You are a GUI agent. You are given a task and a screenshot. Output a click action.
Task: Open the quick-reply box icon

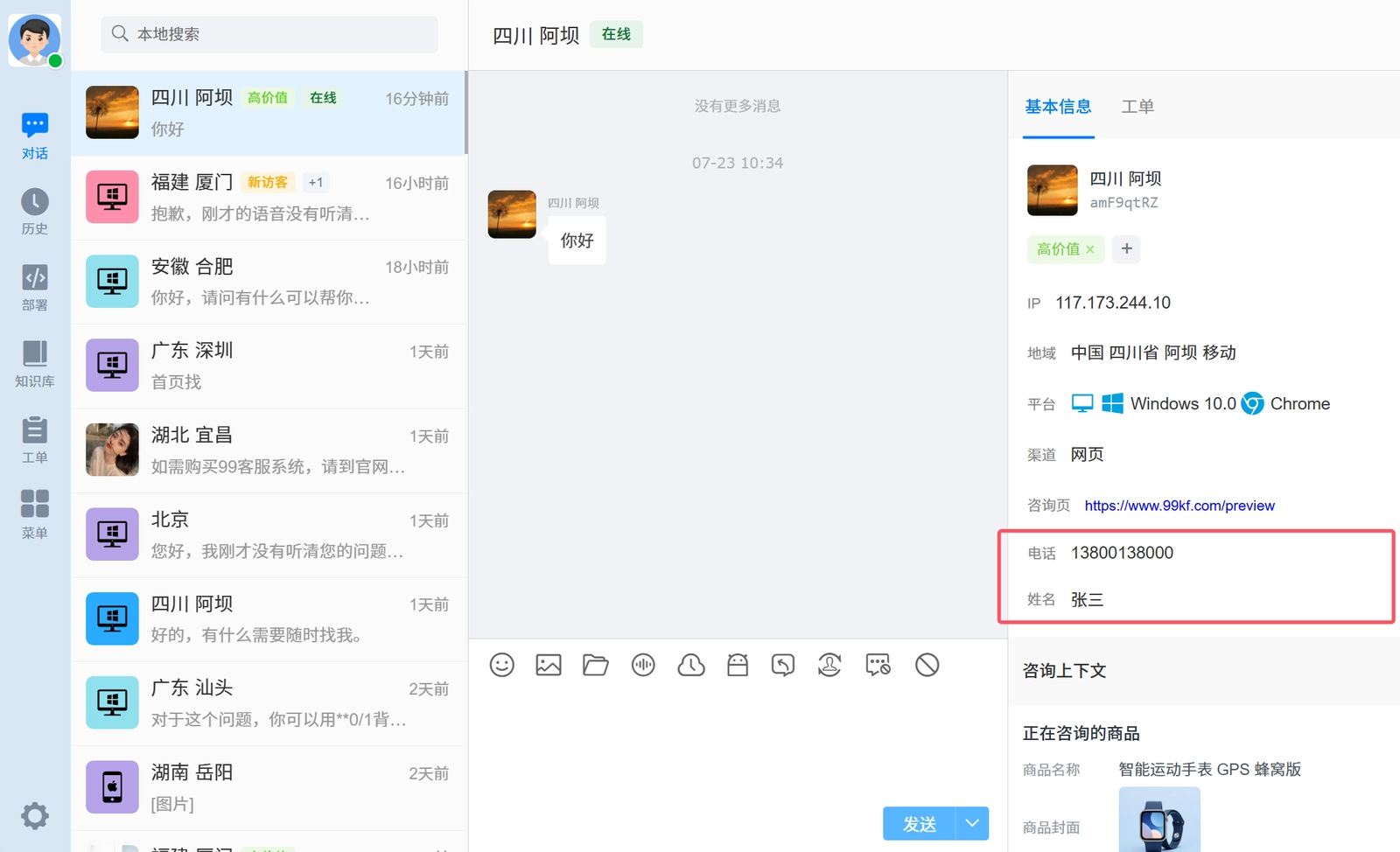coord(738,665)
